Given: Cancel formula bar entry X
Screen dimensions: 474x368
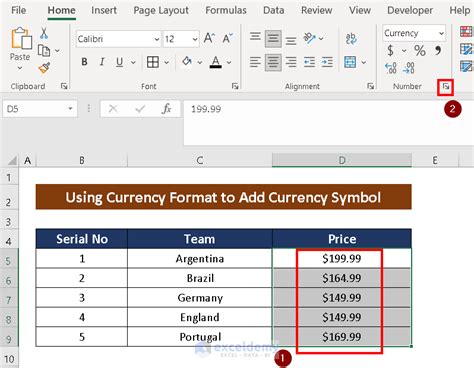Looking at the screenshot, I should tap(113, 109).
